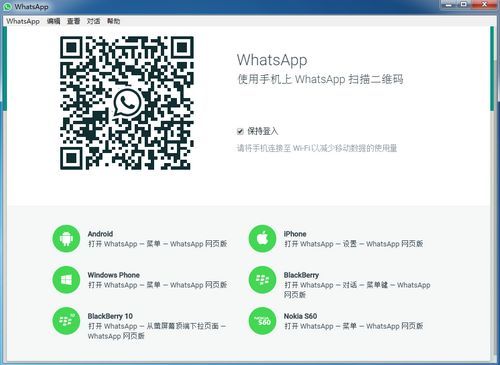Click the QR code image

point(127,103)
